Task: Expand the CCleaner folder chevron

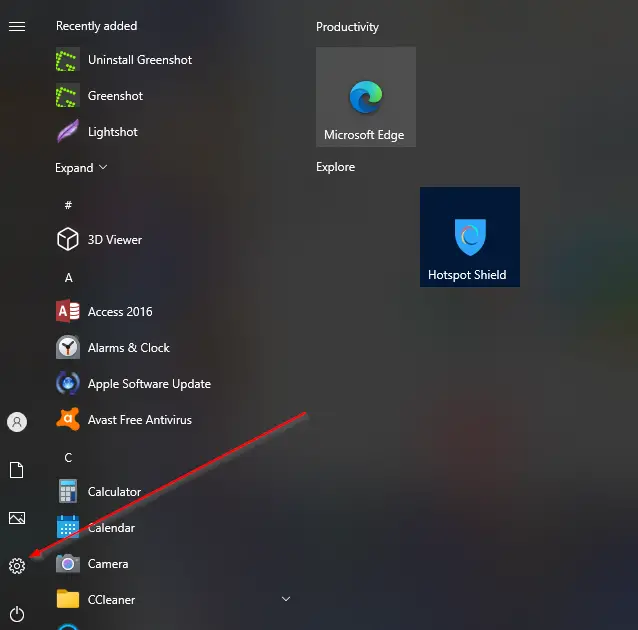Action: click(x=286, y=599)
